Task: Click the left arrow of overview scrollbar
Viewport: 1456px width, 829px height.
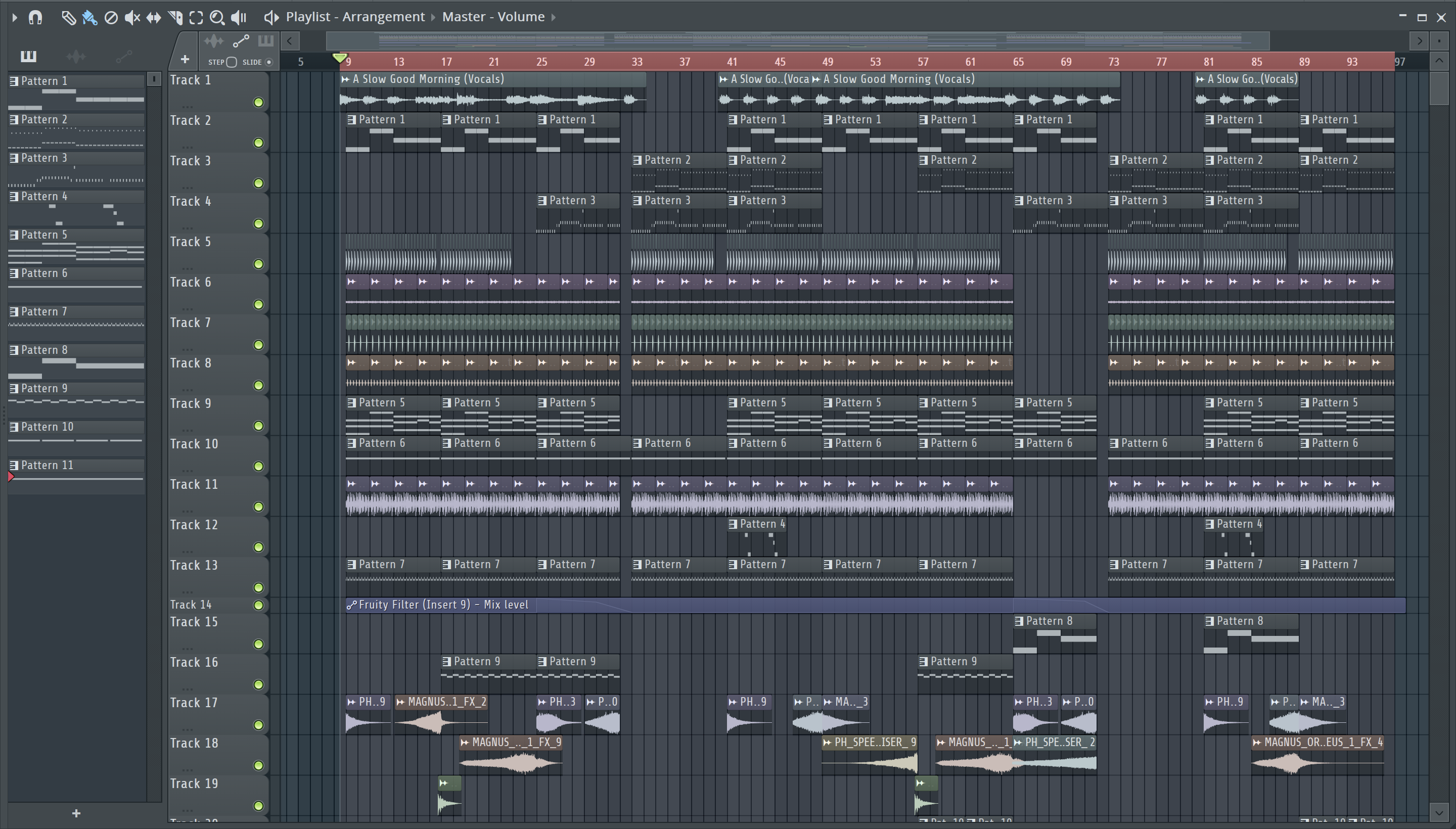Action: (x=290, y=41)
